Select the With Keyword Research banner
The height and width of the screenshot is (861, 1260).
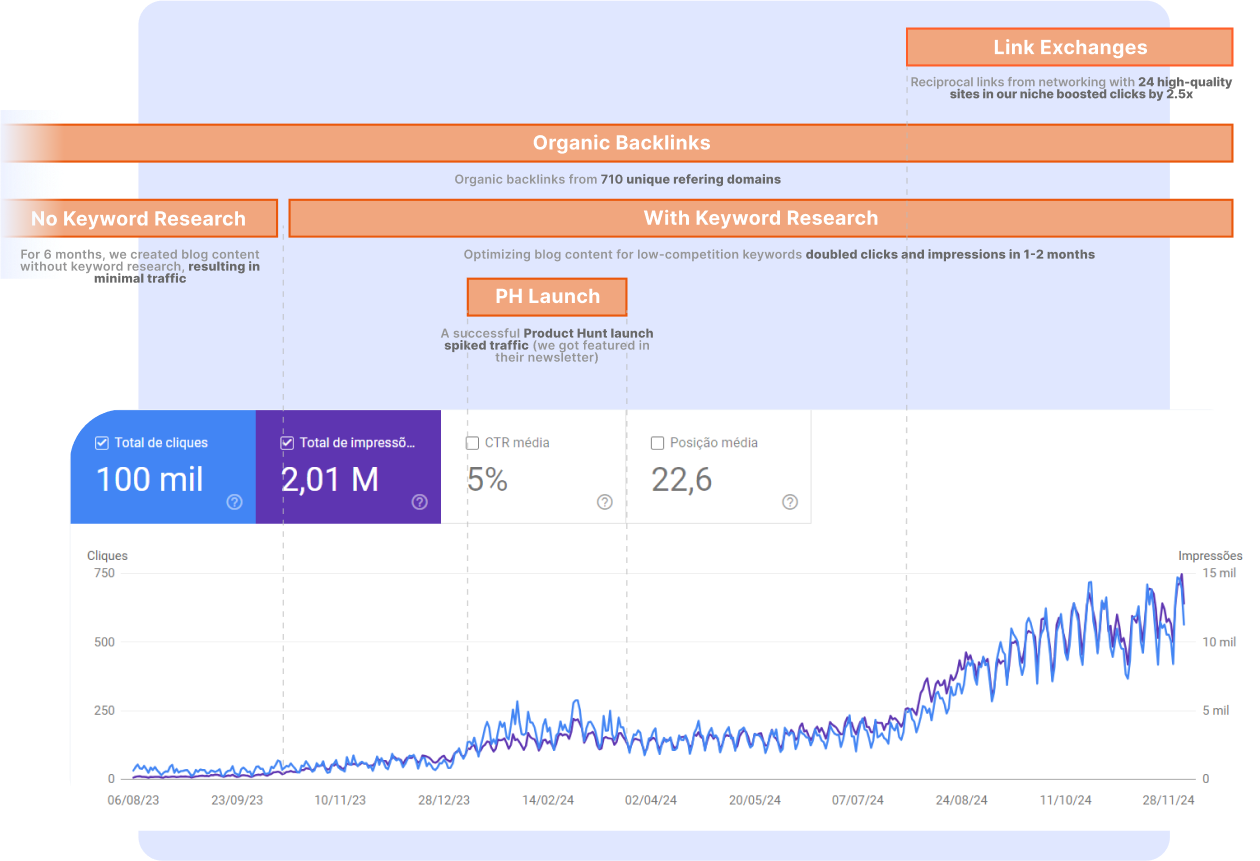(x=760, y=218)
